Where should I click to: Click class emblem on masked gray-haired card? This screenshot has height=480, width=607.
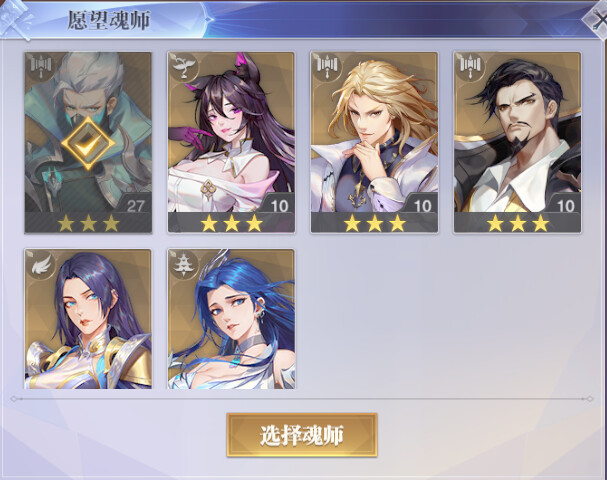pos(41,65)
